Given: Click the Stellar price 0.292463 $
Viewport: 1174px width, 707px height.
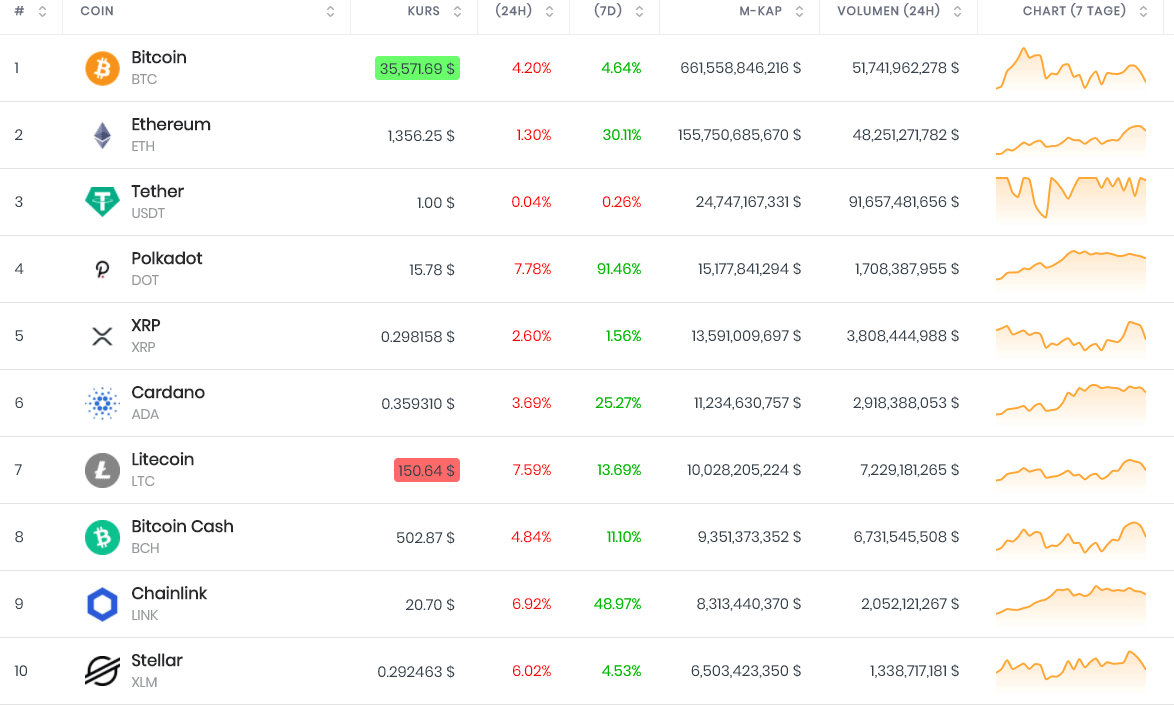Looking at the screenshot, I should point(416,672).
